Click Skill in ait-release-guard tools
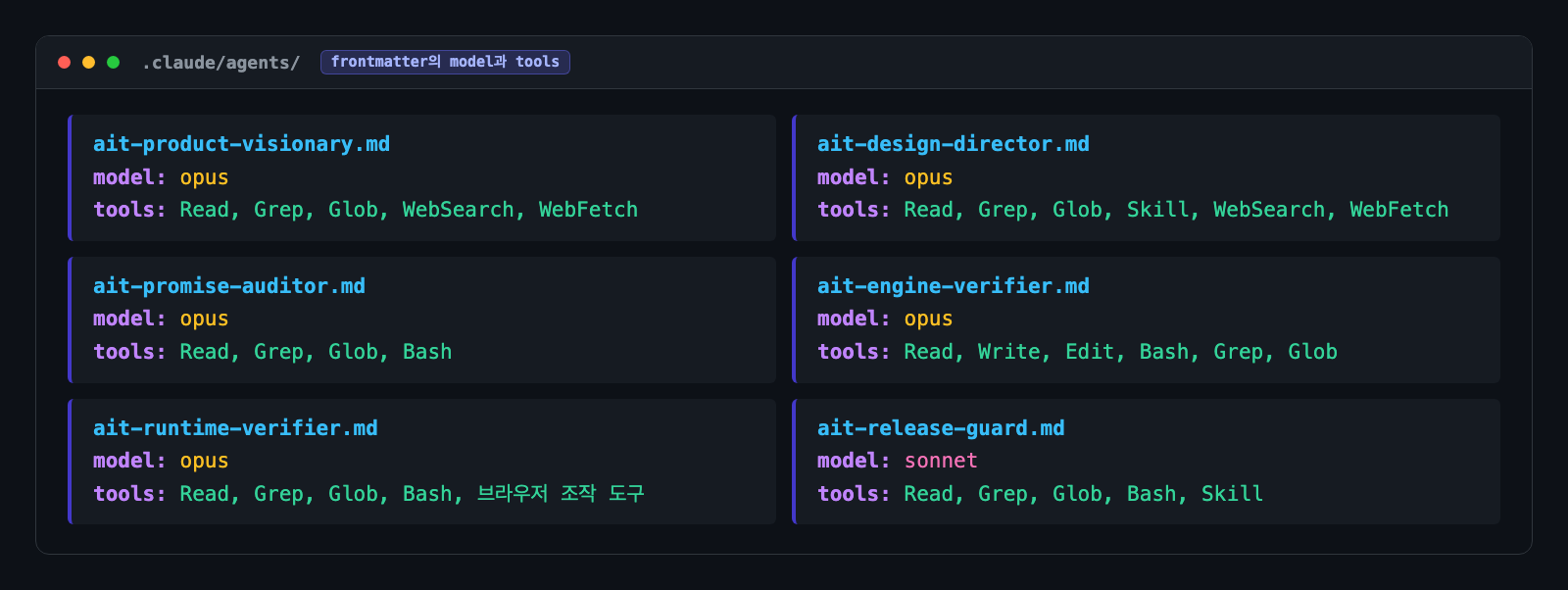Screen dimensions: 1568x590 pos(1232,494)
